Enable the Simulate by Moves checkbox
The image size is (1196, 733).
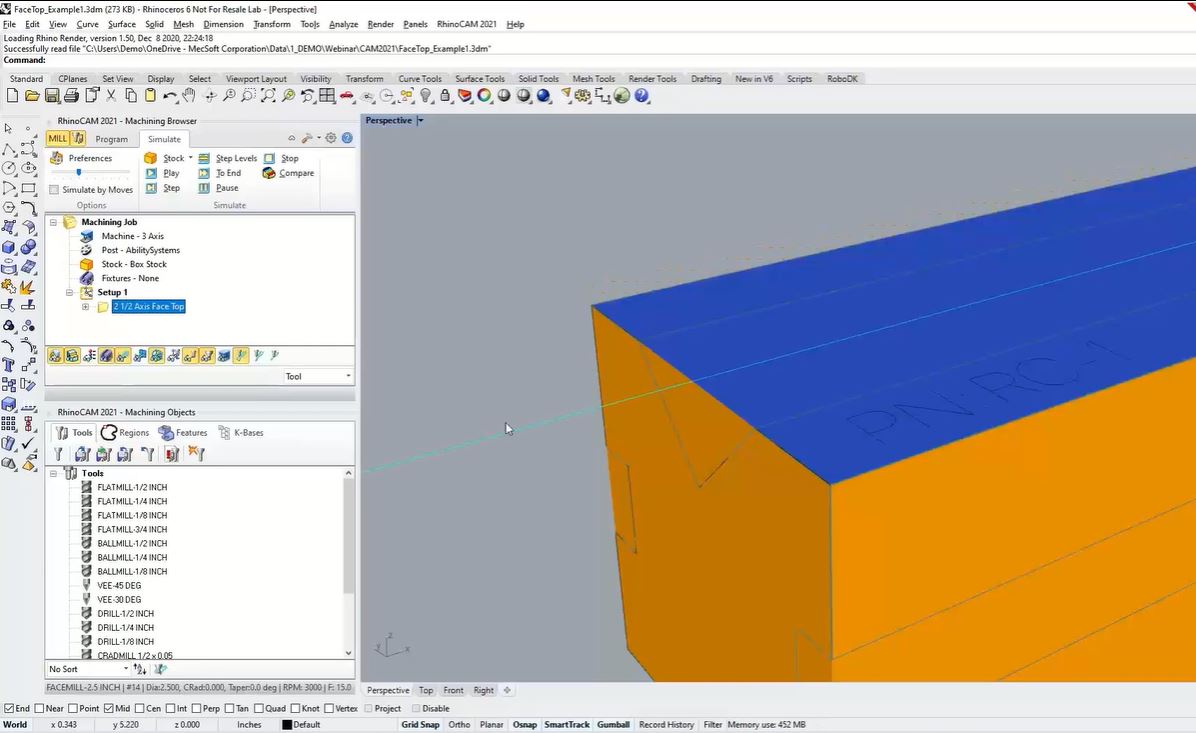pyautogui.click(x=54, y=189)
